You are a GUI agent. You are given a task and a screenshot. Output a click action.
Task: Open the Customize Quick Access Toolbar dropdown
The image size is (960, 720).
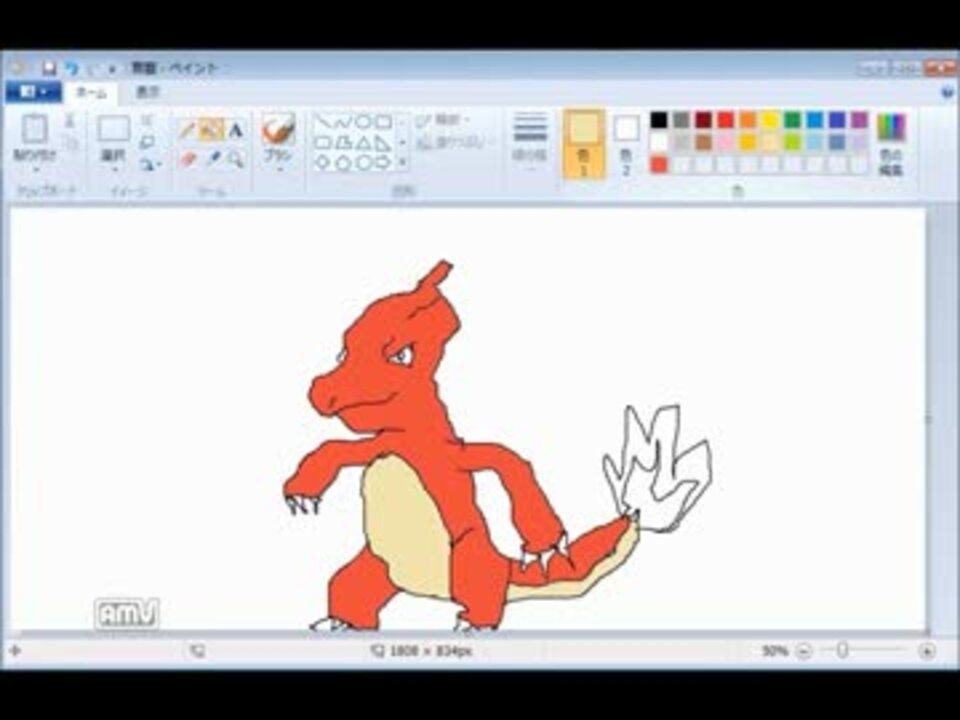tap(112, 69)
